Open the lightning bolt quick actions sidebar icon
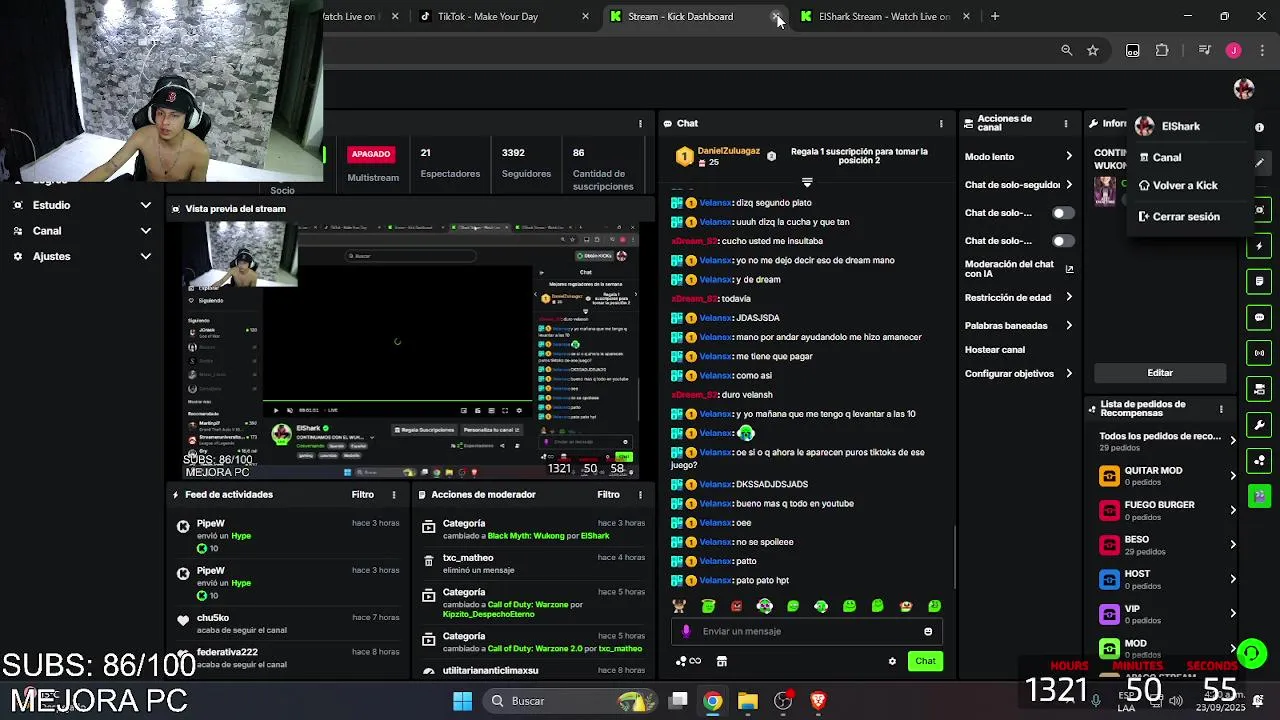The height and width of the screenshot is (720, 1280). tap(1260, 246)
